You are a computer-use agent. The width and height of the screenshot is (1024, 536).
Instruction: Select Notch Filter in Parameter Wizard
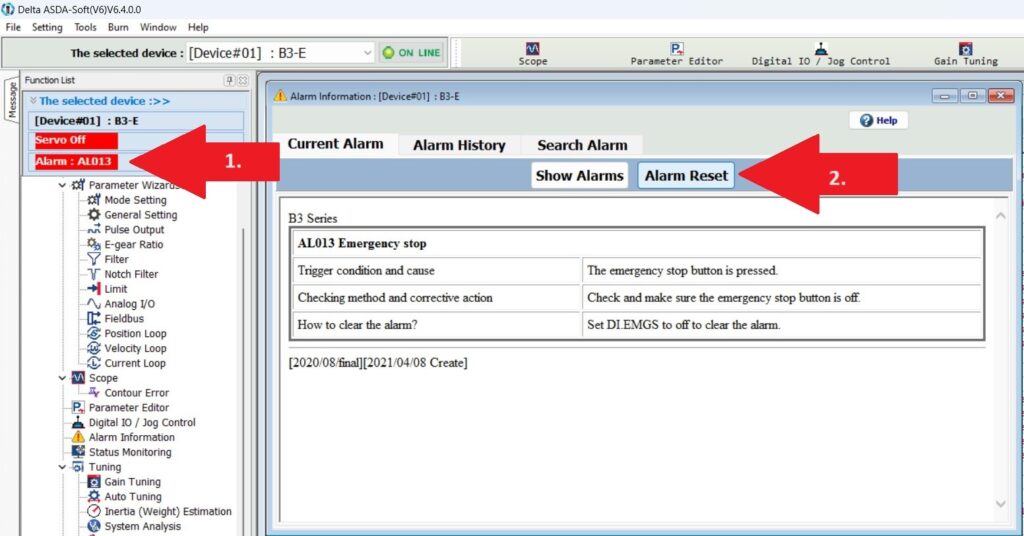point(131,274)
